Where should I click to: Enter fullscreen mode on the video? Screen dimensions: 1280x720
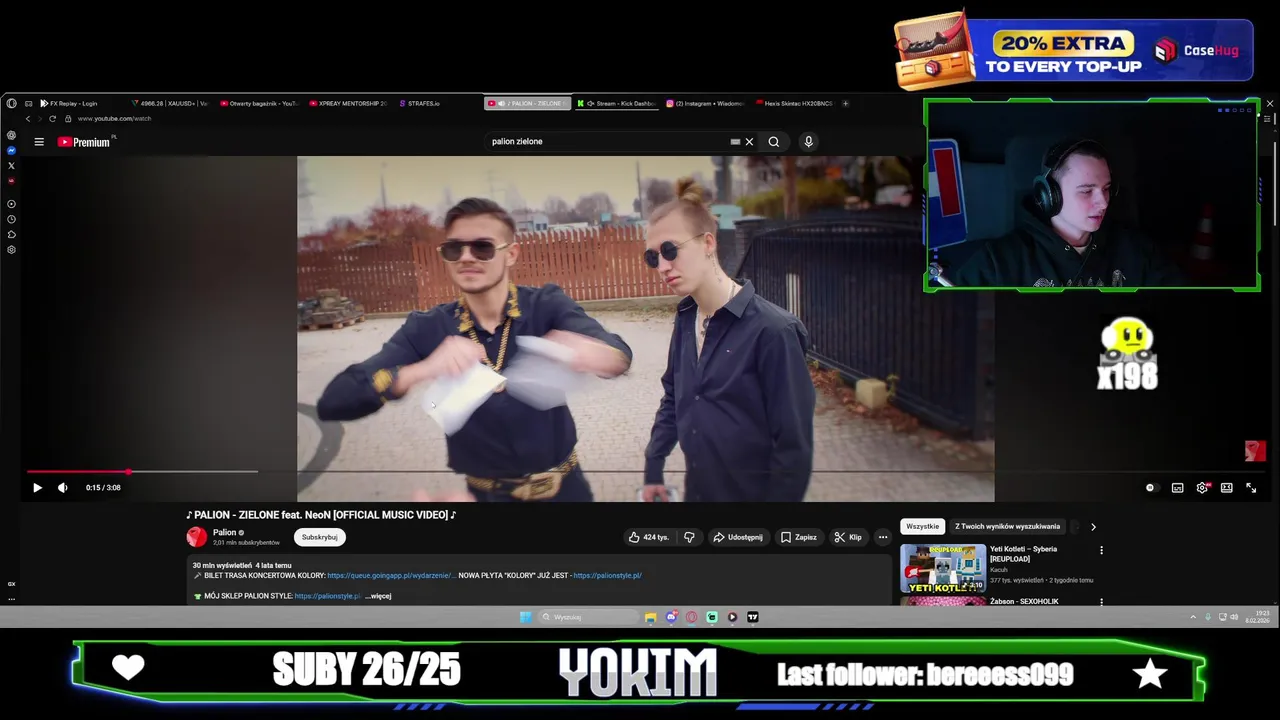(x=1251, y=488)
